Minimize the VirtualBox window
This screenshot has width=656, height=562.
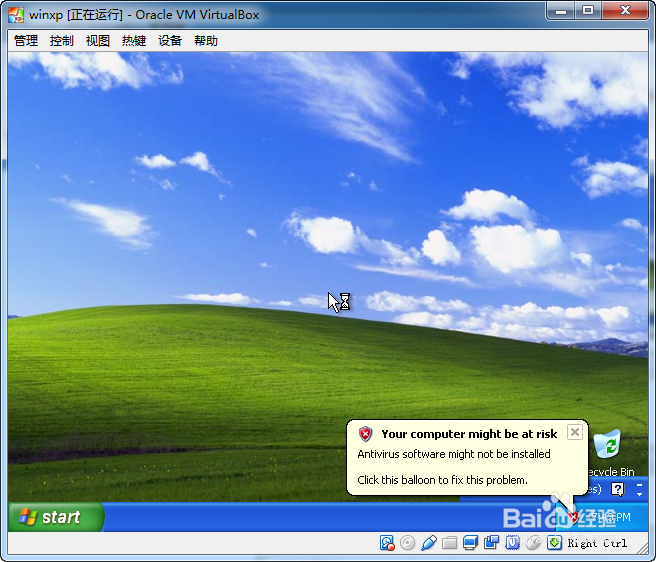(561, 10)
